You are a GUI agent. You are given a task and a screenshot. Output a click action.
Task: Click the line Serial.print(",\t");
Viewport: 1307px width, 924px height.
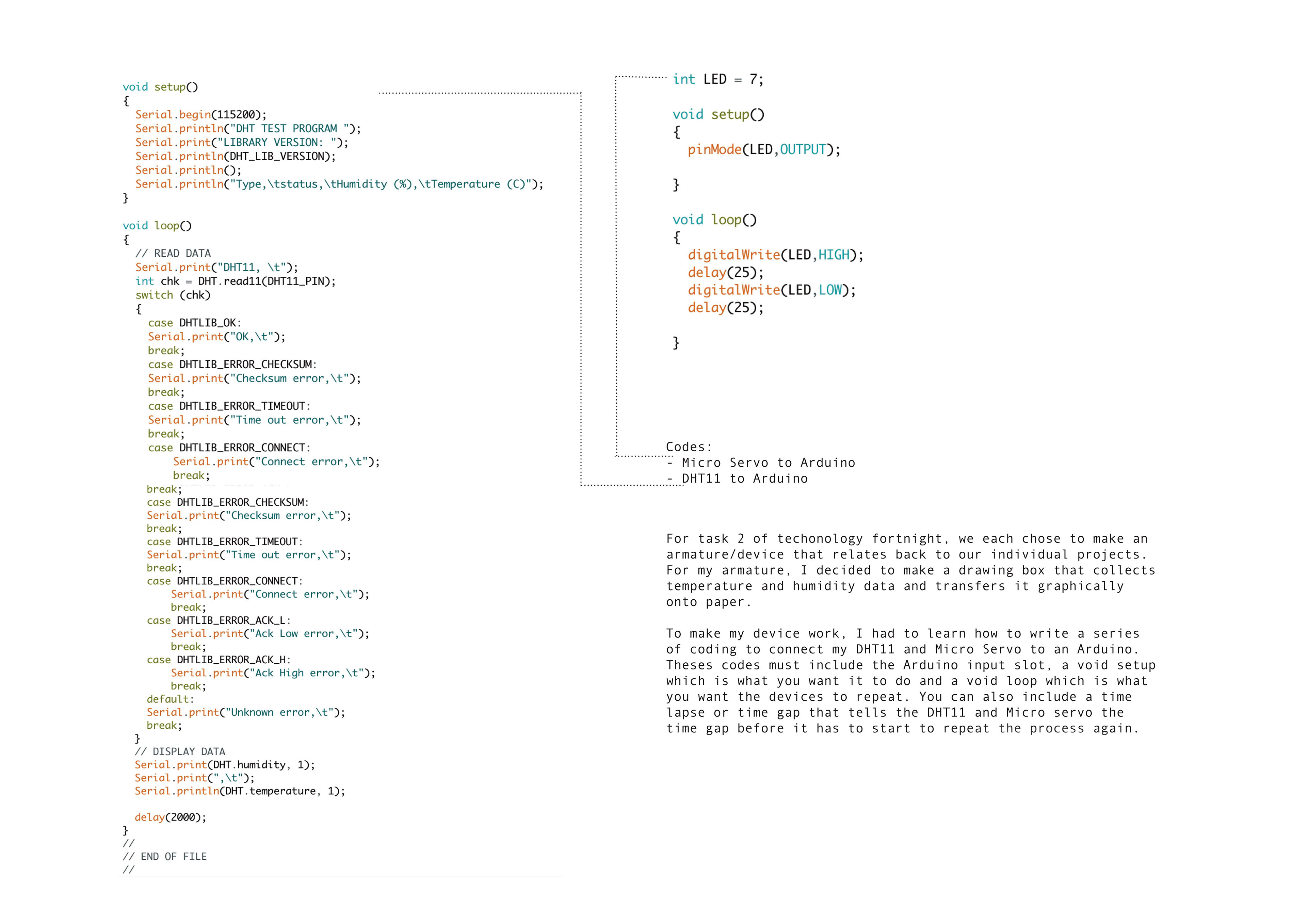pos(195,778)
